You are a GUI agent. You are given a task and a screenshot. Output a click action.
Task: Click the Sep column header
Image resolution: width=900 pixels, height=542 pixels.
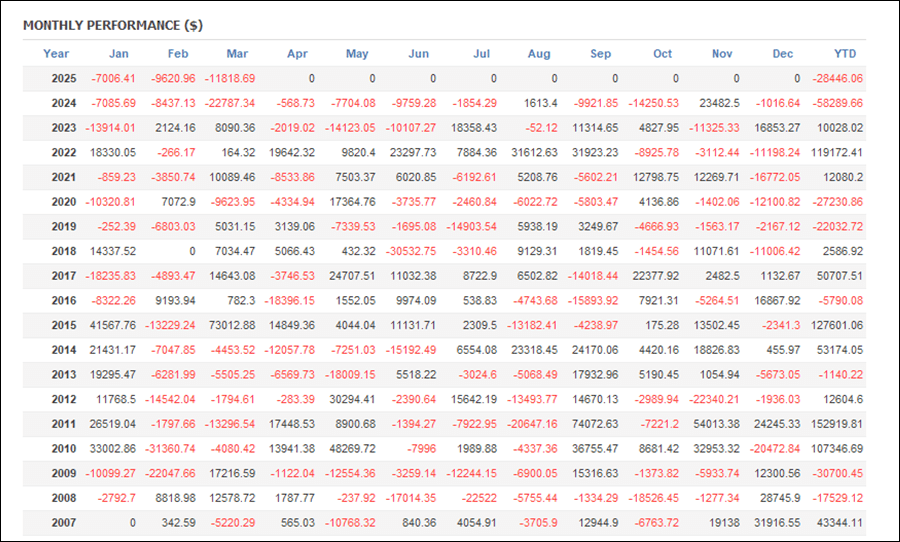pos(600,53)
